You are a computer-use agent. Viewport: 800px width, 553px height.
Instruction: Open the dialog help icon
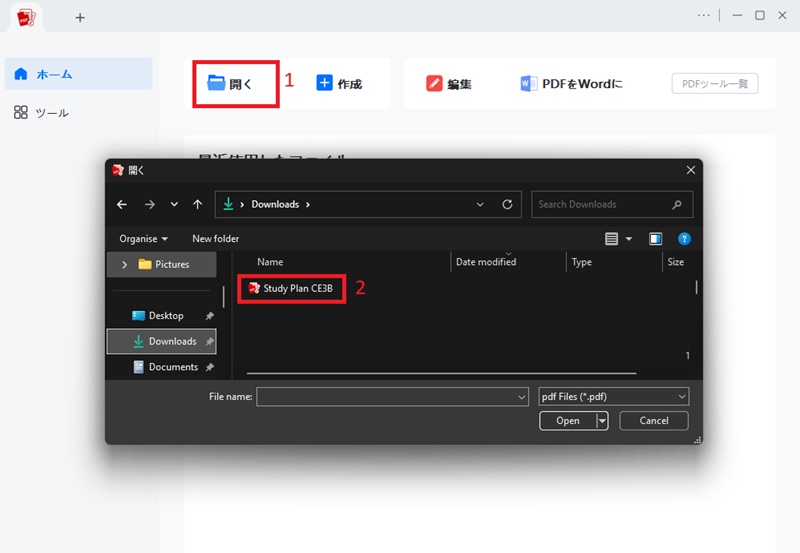pyautogui.click(x=684, y=239)
